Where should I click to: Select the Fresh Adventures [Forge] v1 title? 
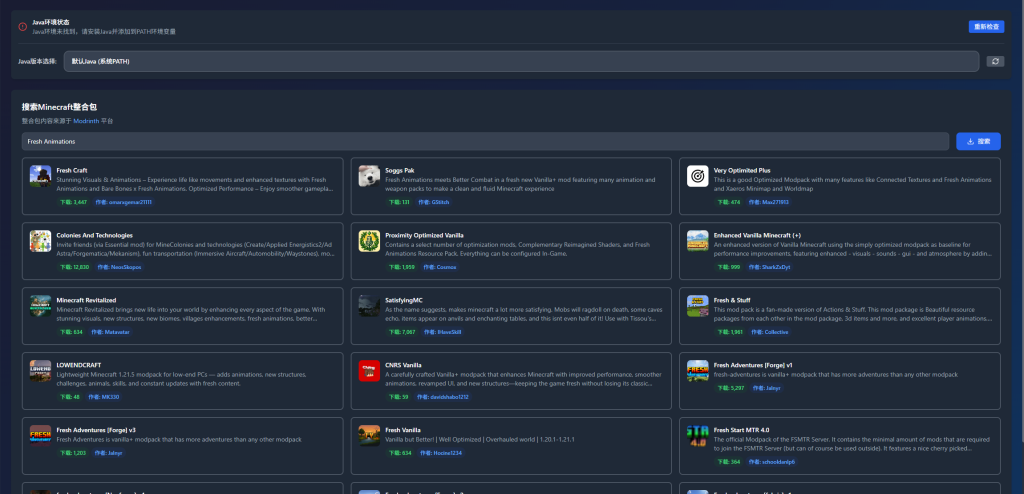tap(753, 365)
